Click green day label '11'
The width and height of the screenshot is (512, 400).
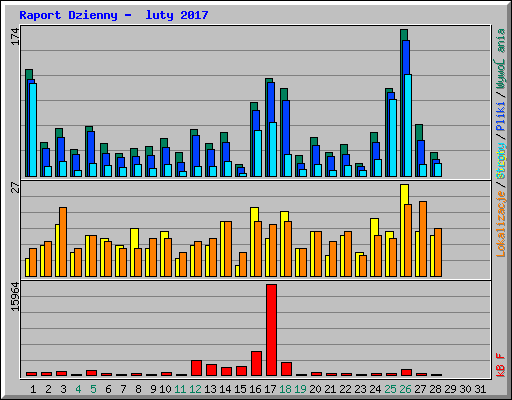[180, 389]
